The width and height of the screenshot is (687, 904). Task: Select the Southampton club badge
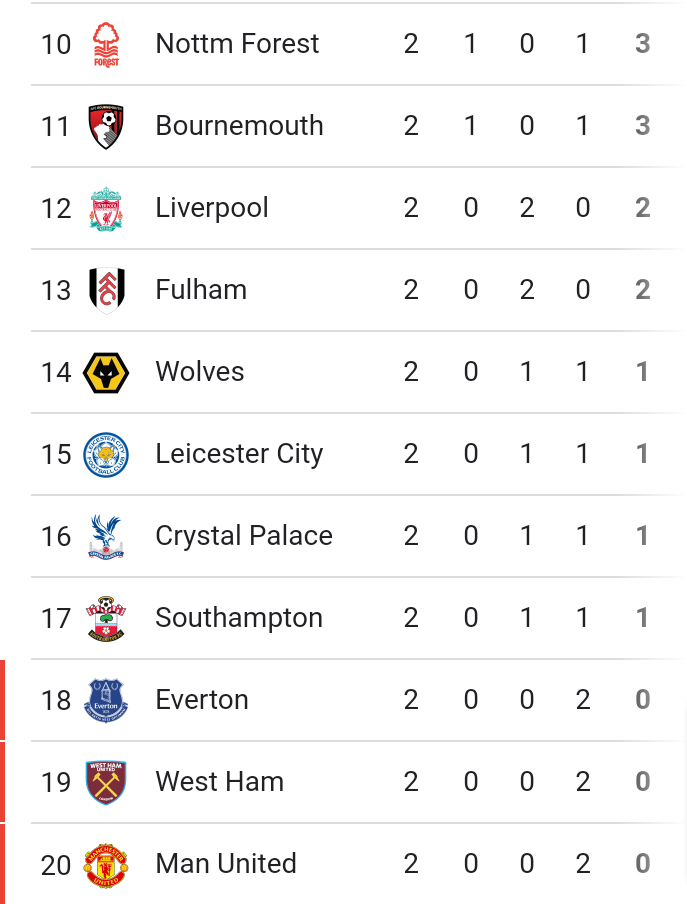coord(106,618)
